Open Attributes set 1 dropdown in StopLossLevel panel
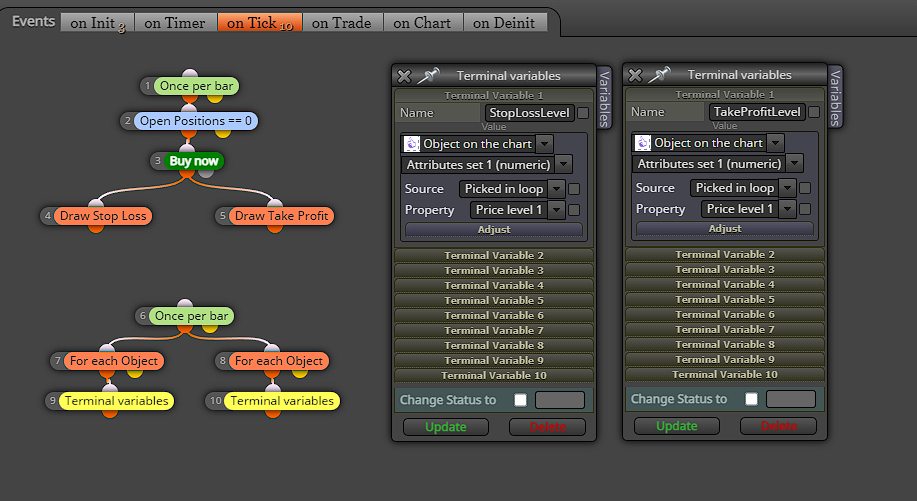Screen dimensions: 917x501 pyautogui.click(x=563, y=165)
